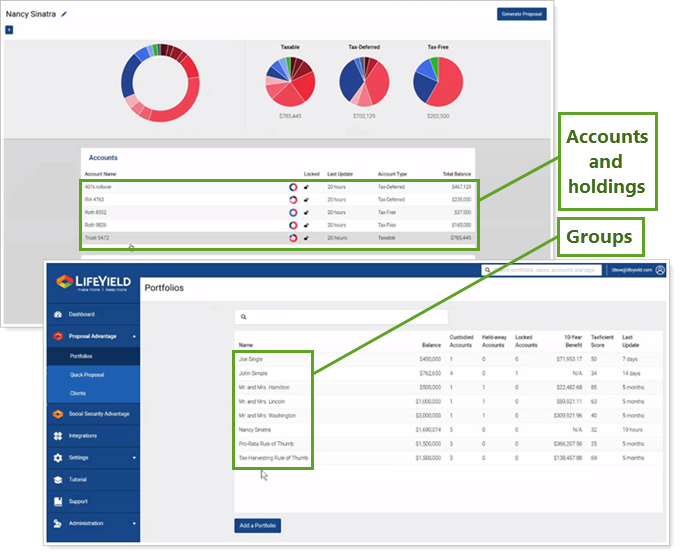Click the pencil icon beside Nancy Sinatra
This screenshot has height=556, width=680.
65,15
